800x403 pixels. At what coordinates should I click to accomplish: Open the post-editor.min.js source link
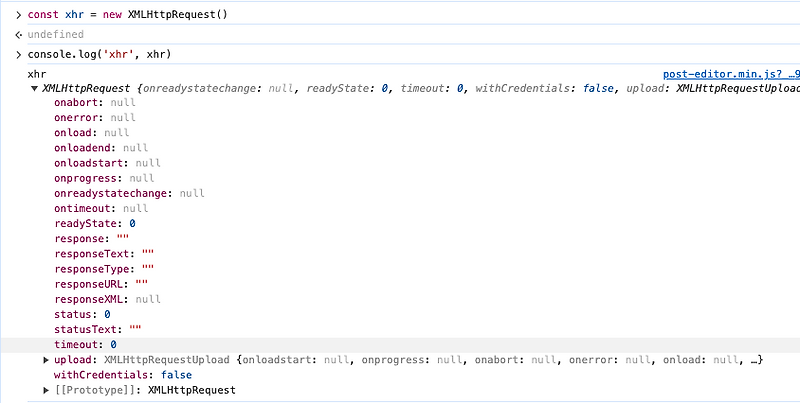pyautogui.click(x=731, y=74)
